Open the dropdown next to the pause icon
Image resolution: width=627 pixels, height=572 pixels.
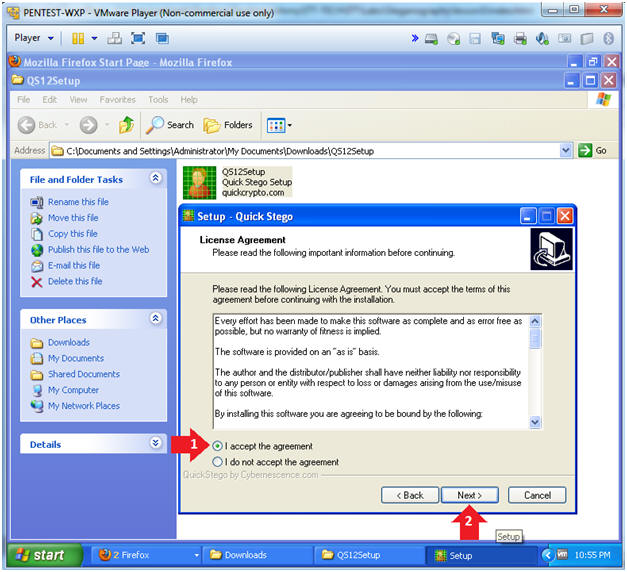point(94,38)
